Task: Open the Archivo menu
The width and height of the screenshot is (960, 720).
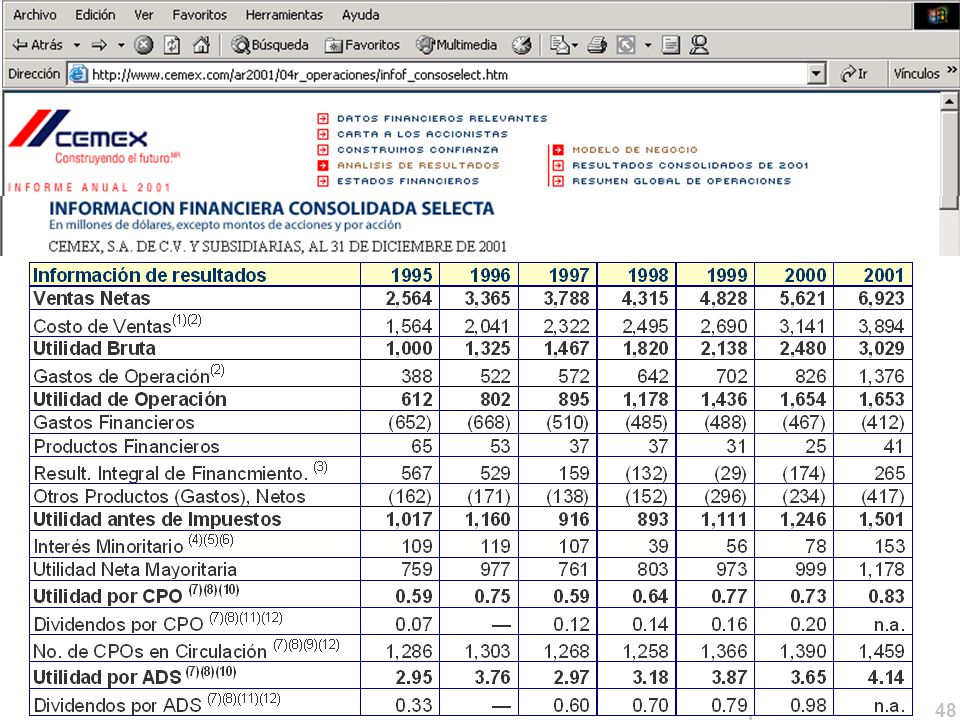Action: coord(34,15)
